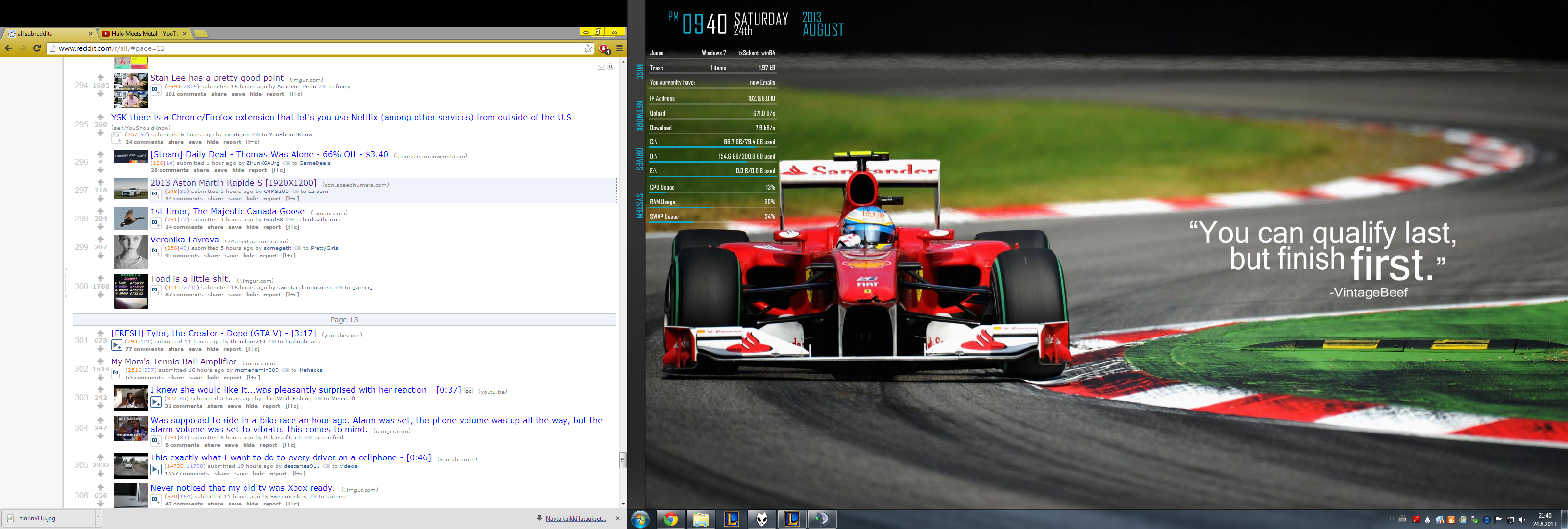Open the Steam Daily Deal Thomas Was Alone link
Viewport: 1568px width, 529px height.
269,155
